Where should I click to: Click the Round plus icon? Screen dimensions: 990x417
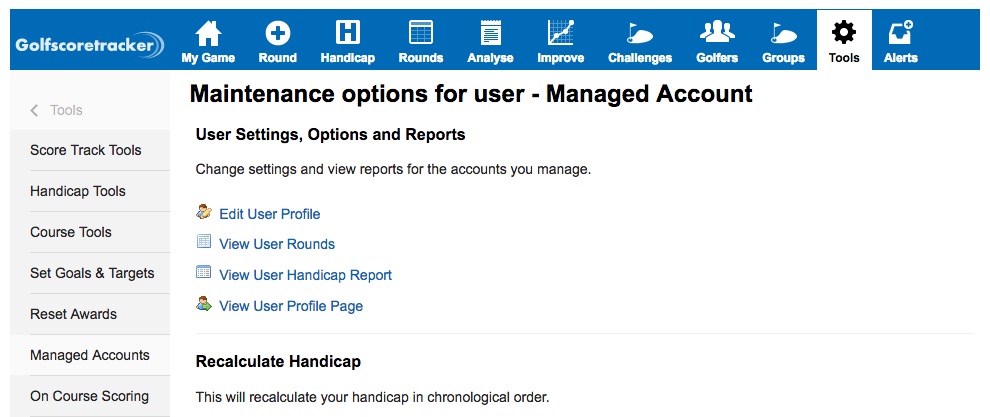pyautogui.click(x=277, y=34)
